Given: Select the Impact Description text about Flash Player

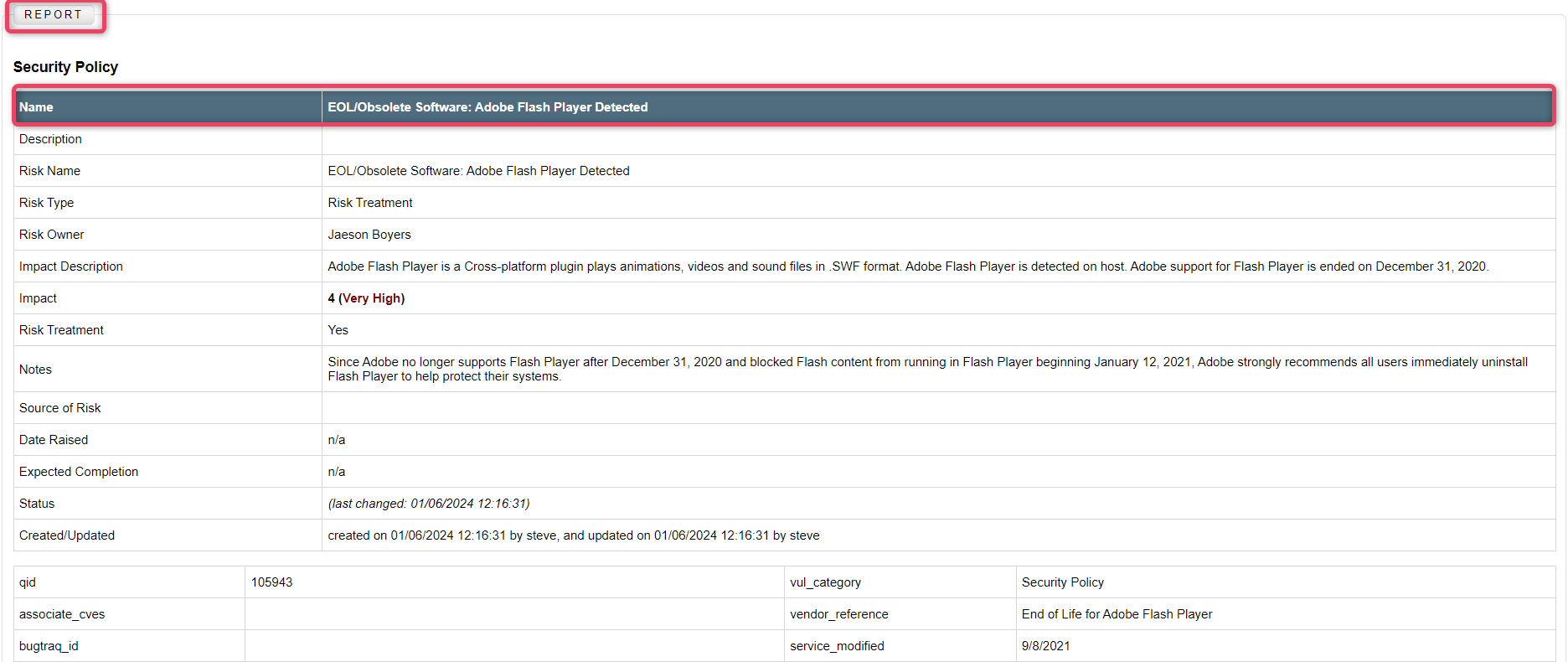Looking at the screenshot, I should 908,266.
